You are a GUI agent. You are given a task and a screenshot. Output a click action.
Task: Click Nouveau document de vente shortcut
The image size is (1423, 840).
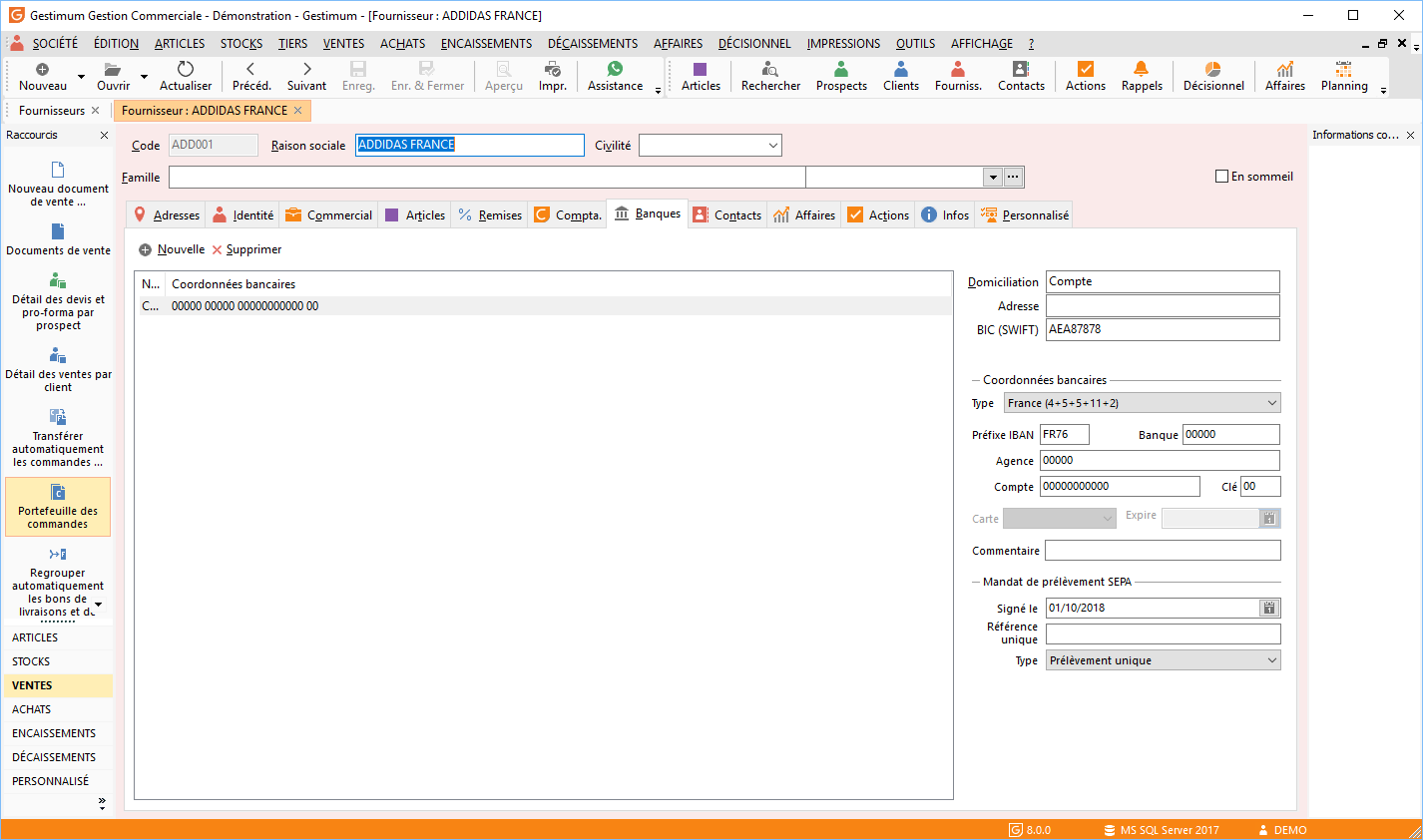(58, 184)
